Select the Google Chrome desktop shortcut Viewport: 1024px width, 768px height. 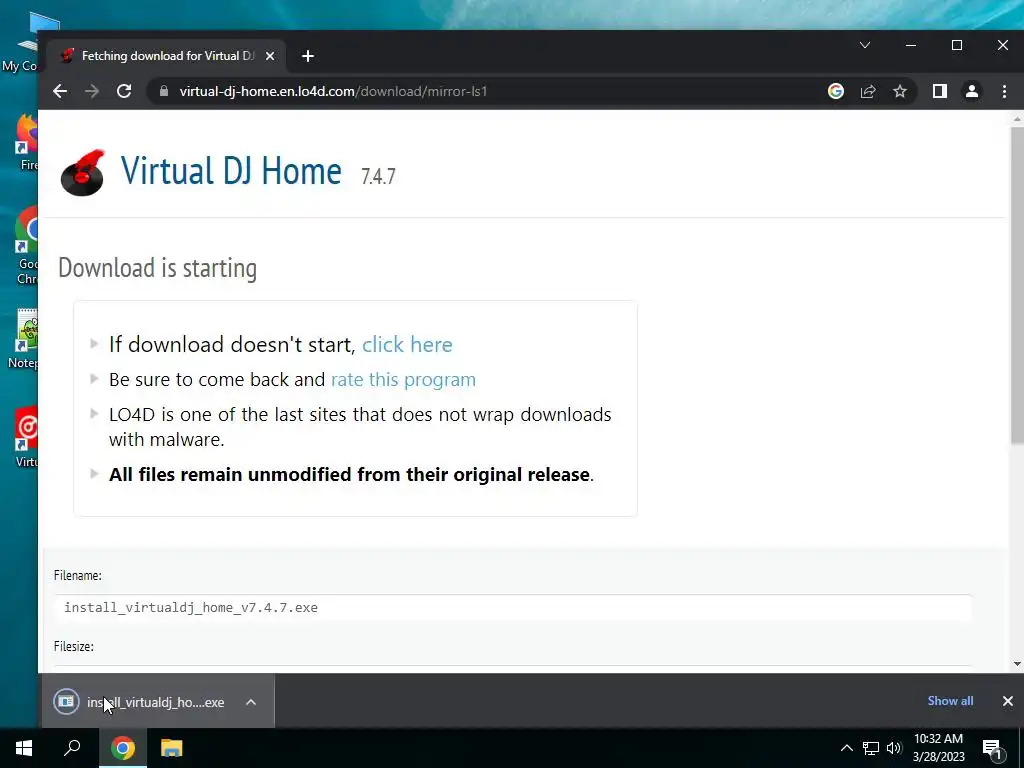pos(26,246)
